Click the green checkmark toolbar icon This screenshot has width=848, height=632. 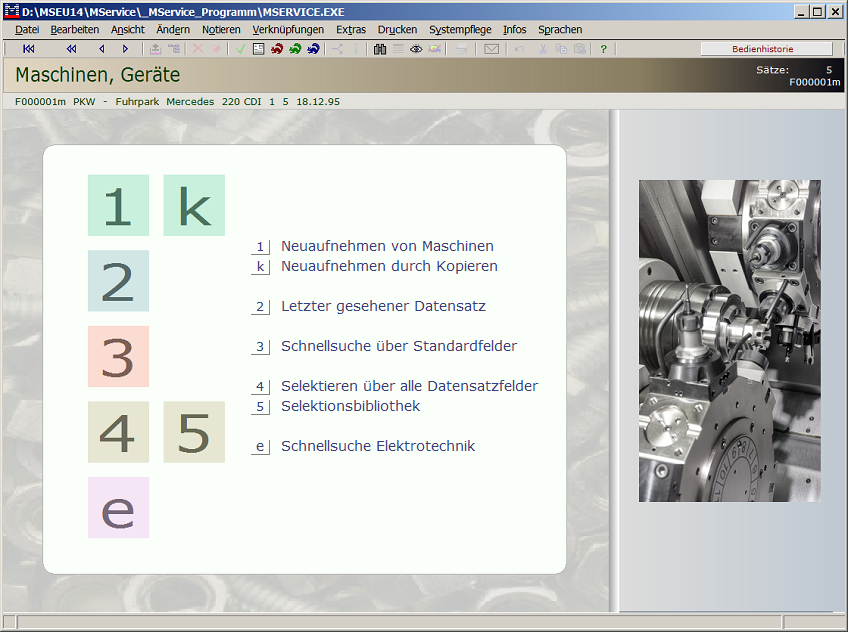[x=241, y=48]
